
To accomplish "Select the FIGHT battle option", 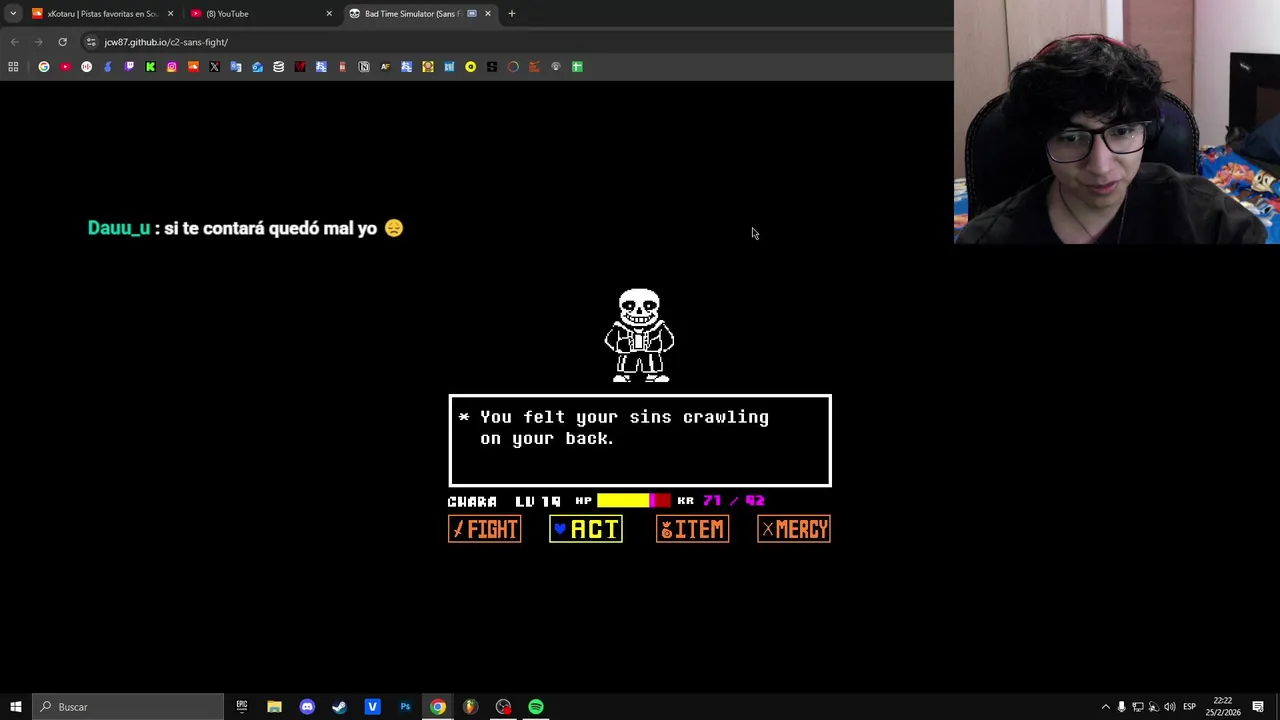I will (484, 529).
